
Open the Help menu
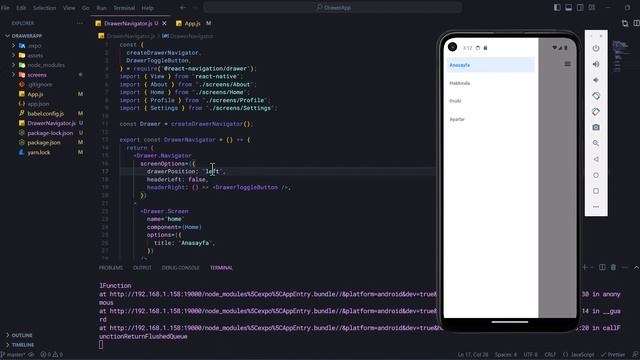(x=147, y=8)
